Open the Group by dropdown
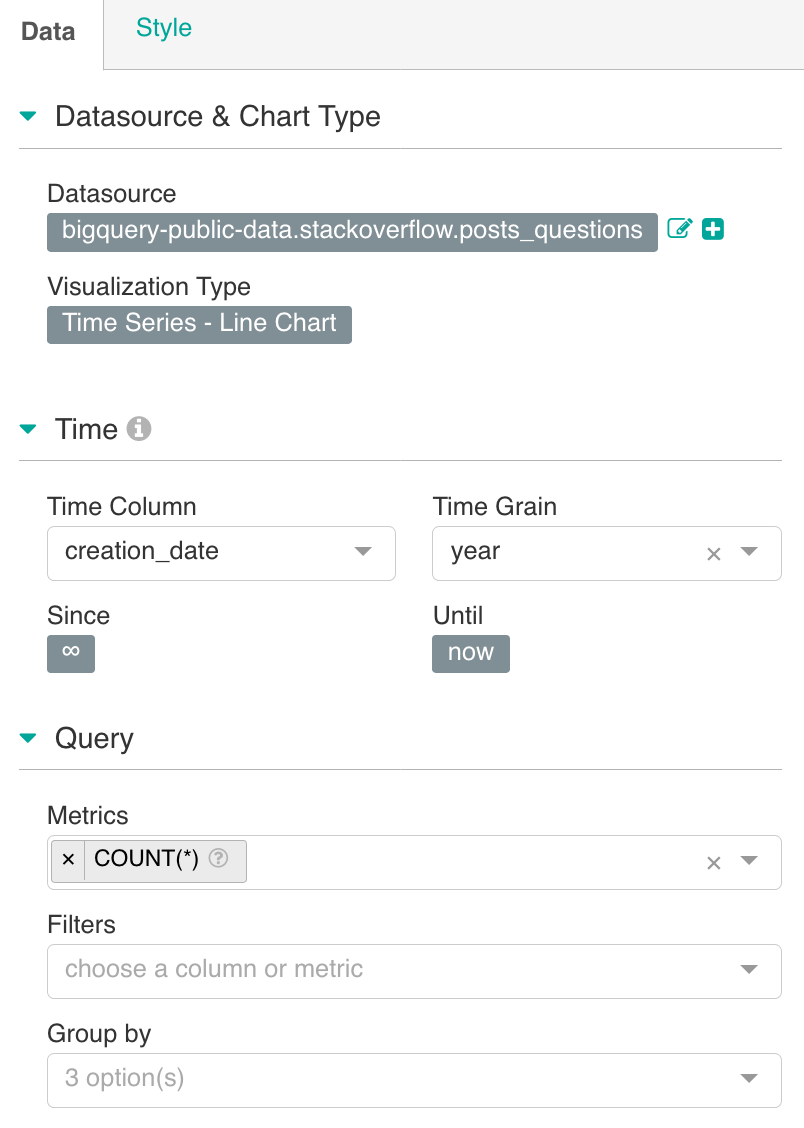 coord(749,1079)
